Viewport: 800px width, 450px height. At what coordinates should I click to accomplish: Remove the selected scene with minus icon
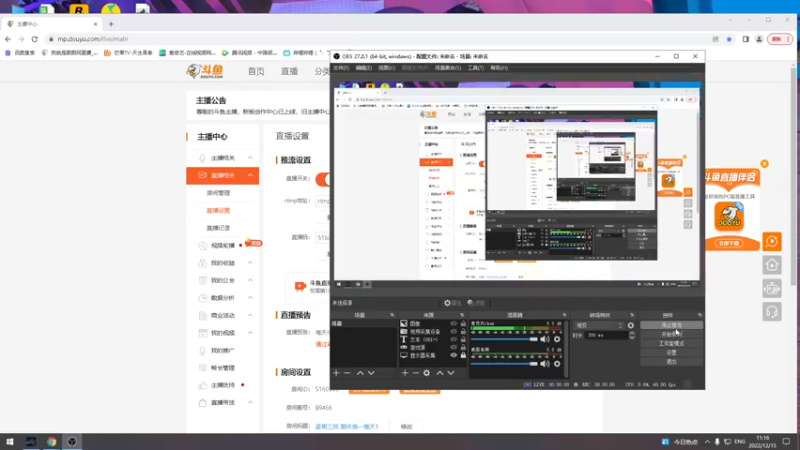click(347, 373)
